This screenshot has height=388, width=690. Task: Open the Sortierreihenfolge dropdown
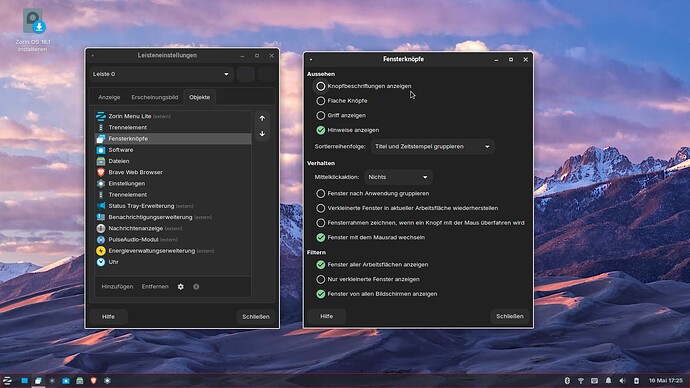point(432,146)
